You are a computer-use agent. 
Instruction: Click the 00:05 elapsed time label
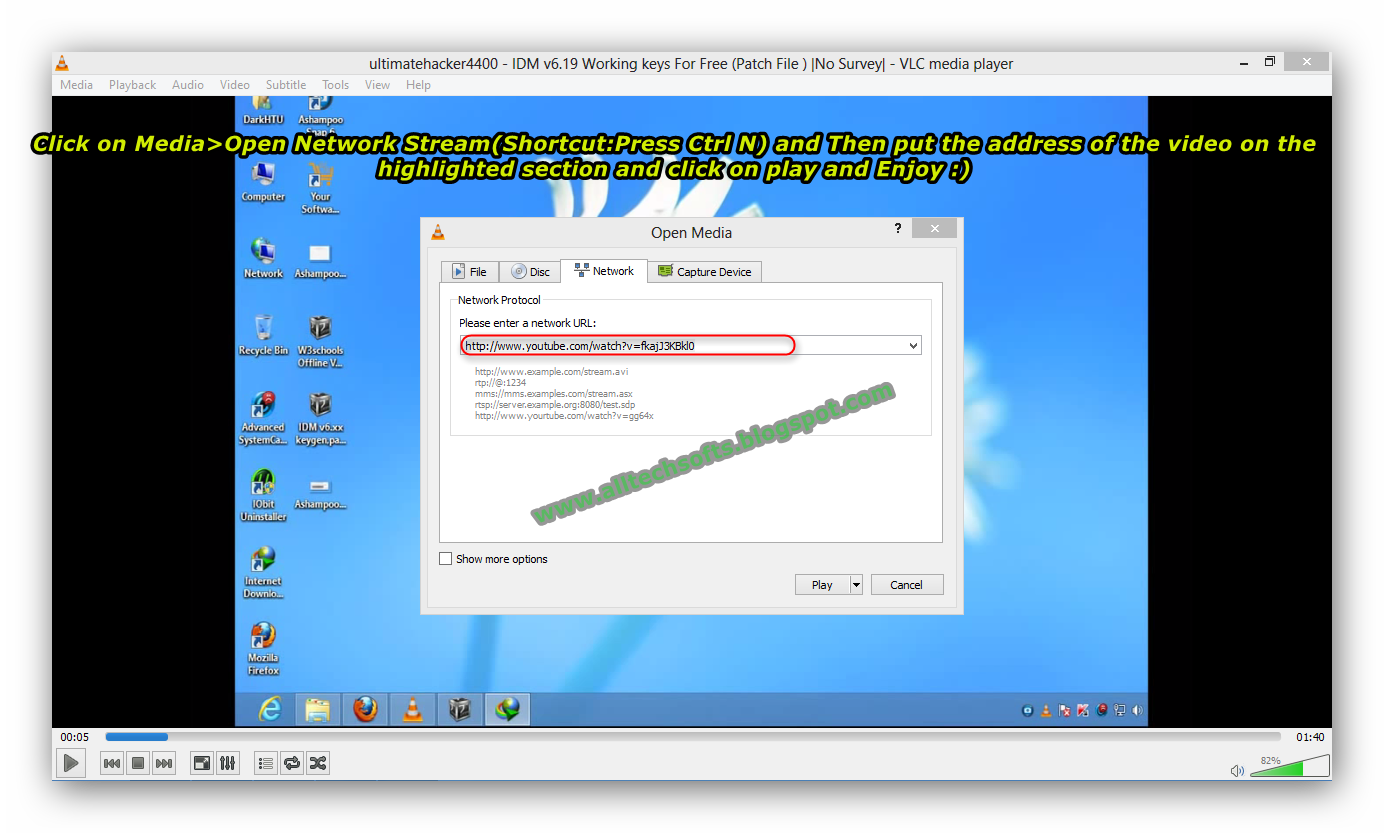coord(75,737)
